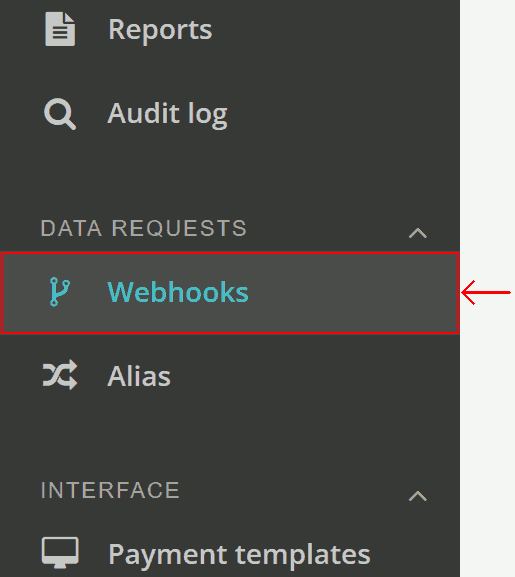Collapse the INTERFACE section chevron
Screen dimensions: 515x577
coord(418,496)
